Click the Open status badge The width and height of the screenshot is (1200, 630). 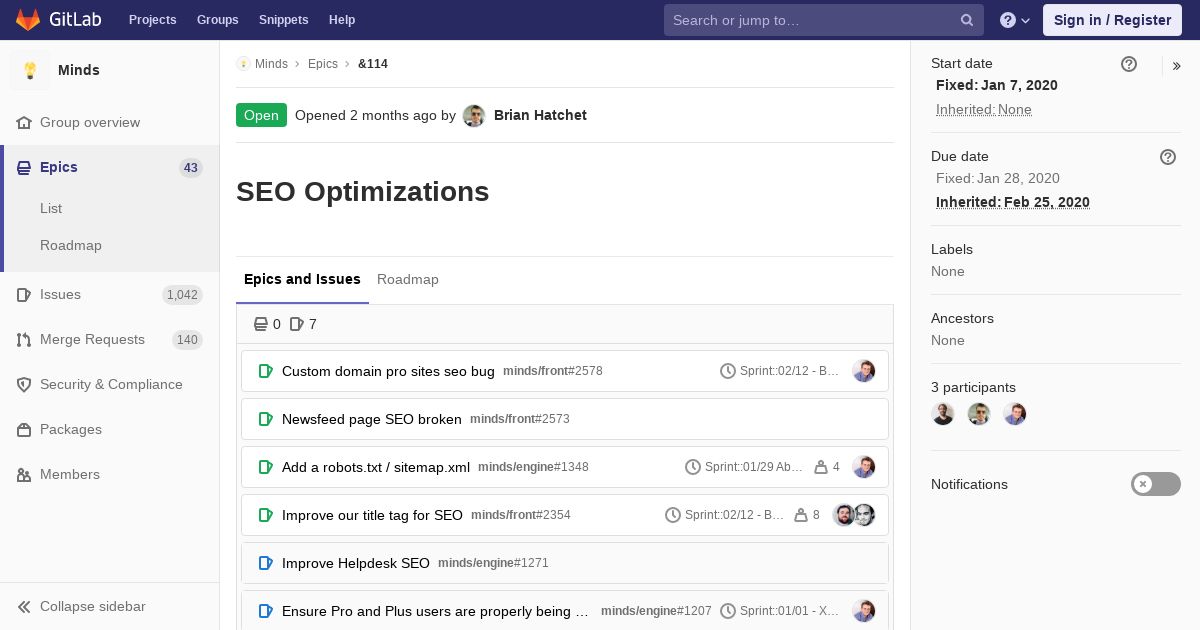point(261,115)
